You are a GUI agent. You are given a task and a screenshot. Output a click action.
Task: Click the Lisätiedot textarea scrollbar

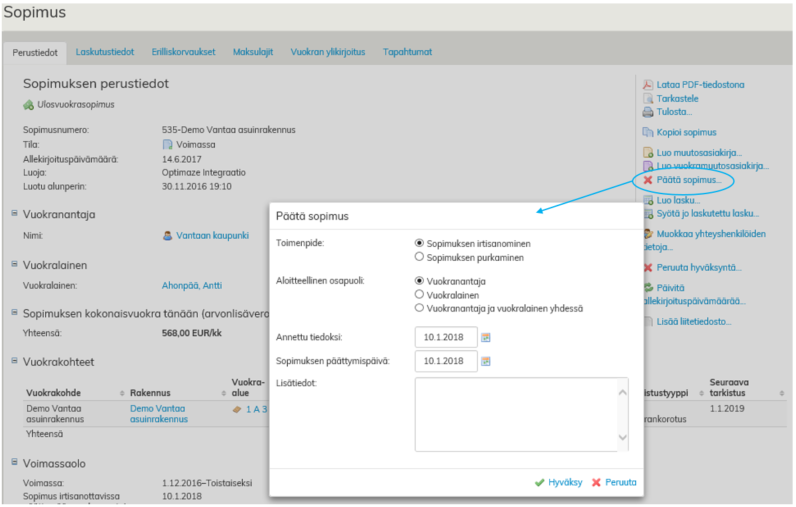pyautogui.click(x=623, y=414)
